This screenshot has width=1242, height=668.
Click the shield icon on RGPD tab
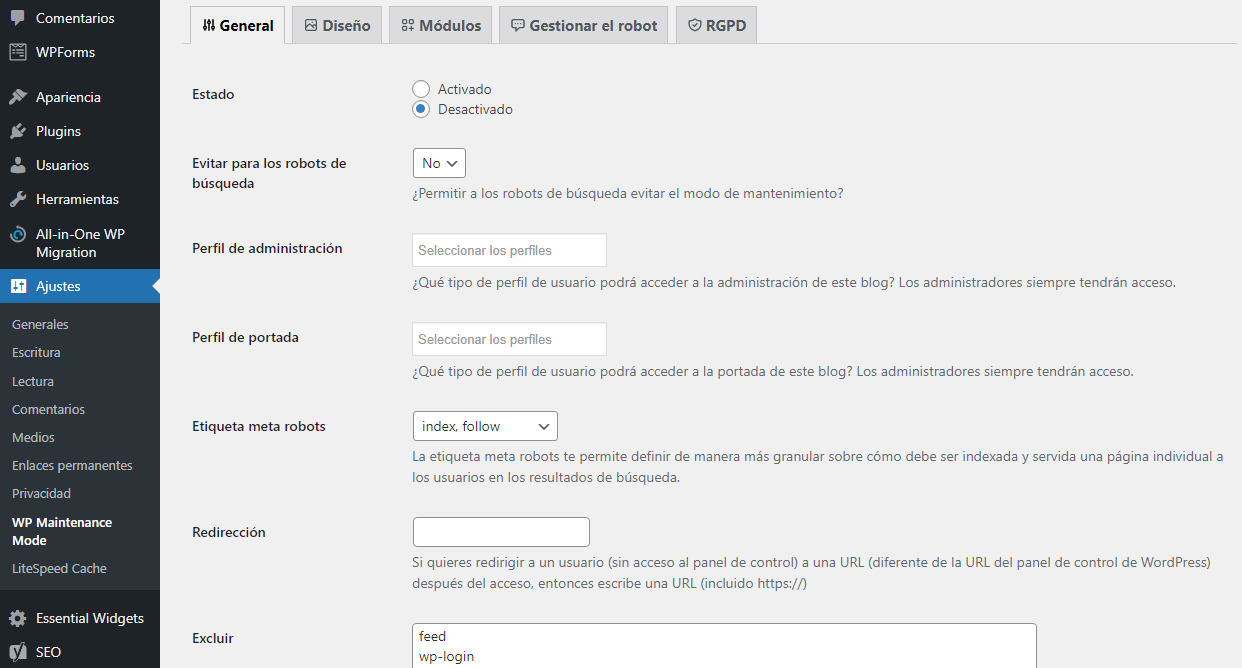tap(697, 24)
